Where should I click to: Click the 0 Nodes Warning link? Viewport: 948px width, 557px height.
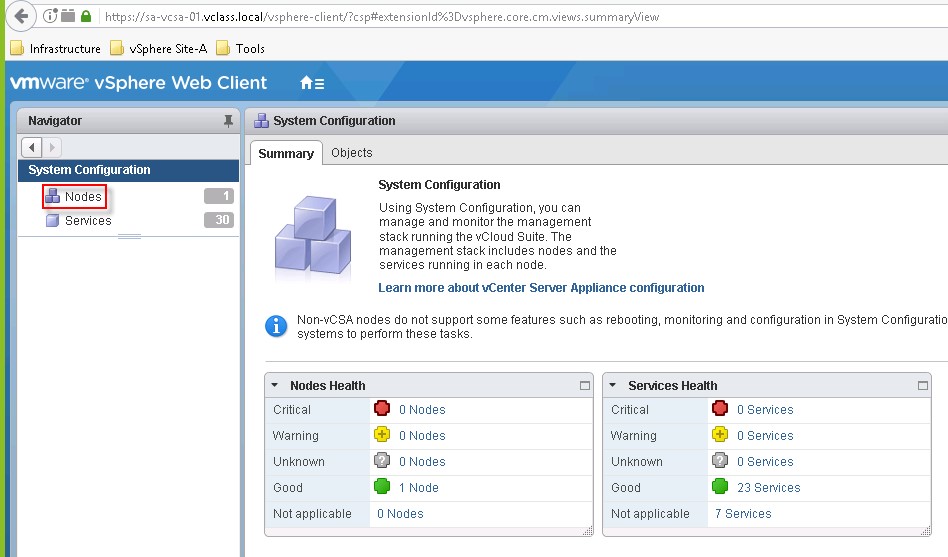coord(422,435)
